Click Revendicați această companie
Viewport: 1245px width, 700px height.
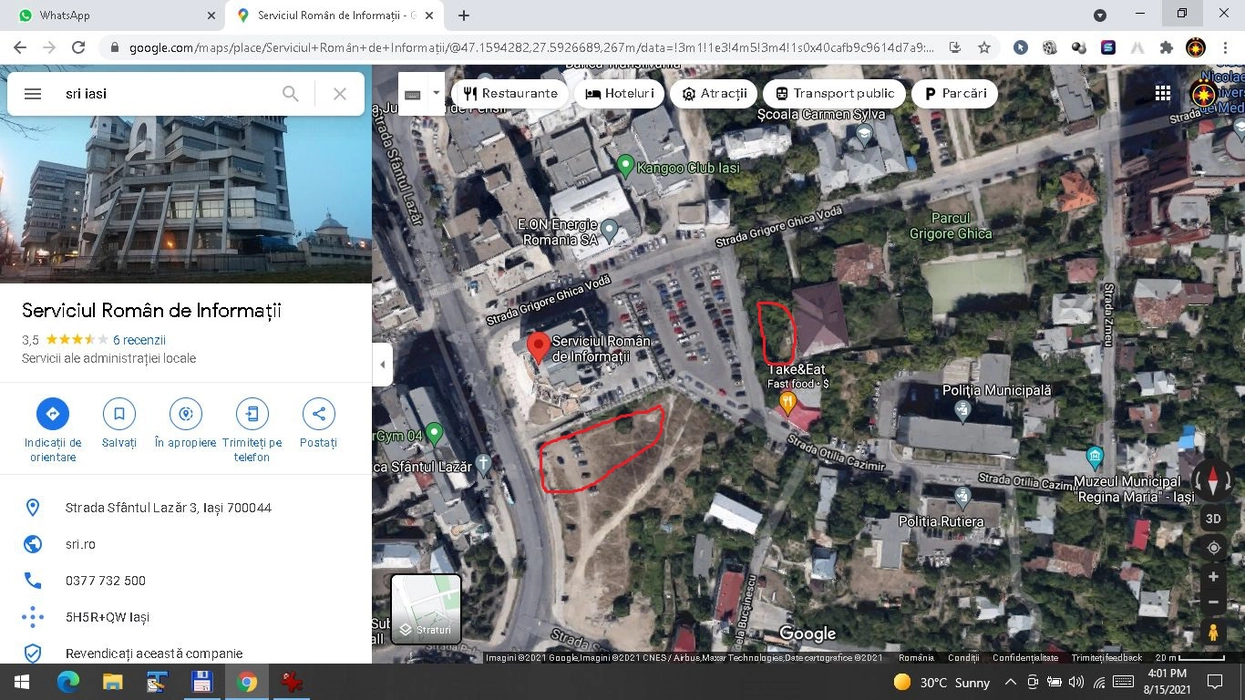(154, 653)
